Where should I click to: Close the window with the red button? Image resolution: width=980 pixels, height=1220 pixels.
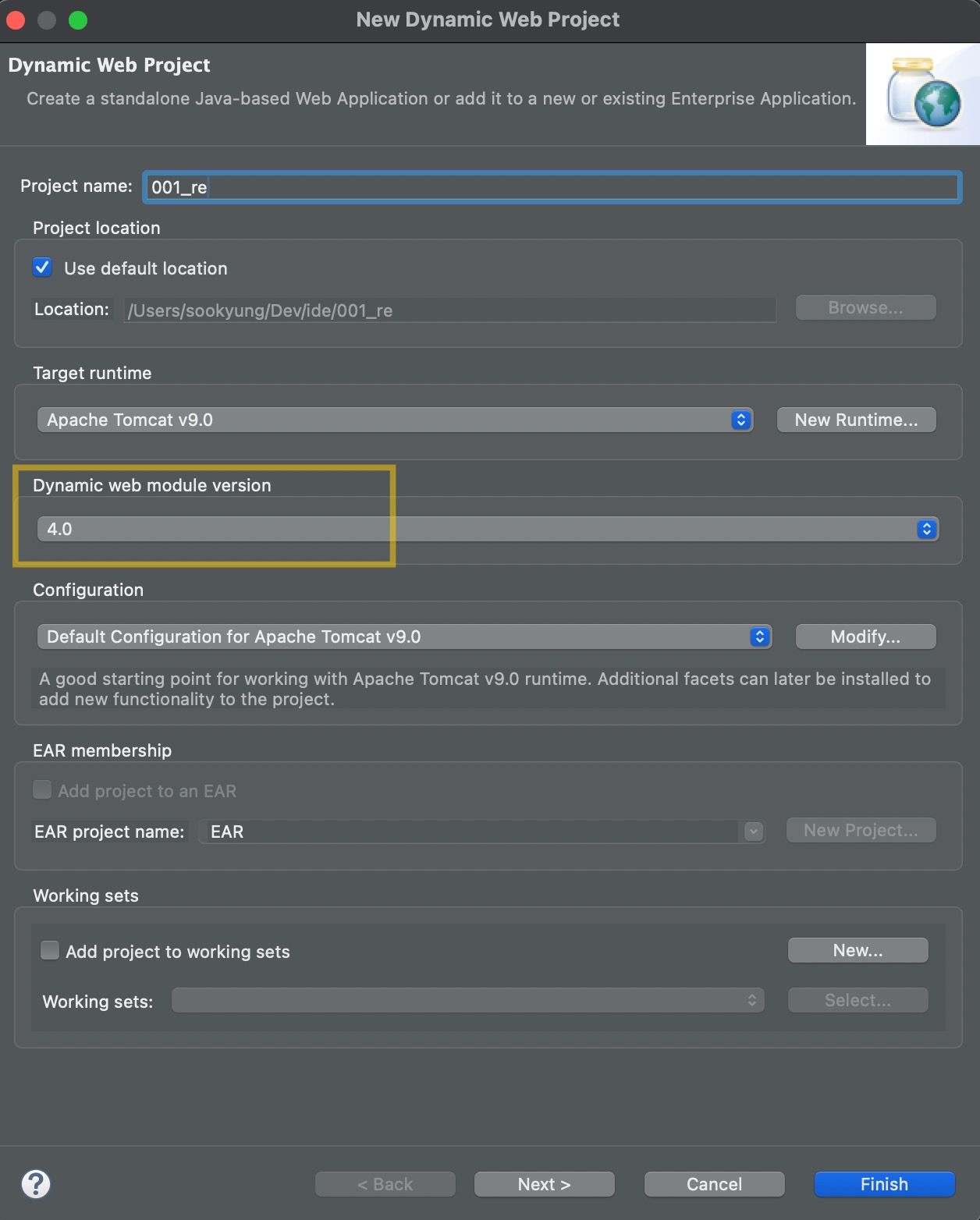16,20
